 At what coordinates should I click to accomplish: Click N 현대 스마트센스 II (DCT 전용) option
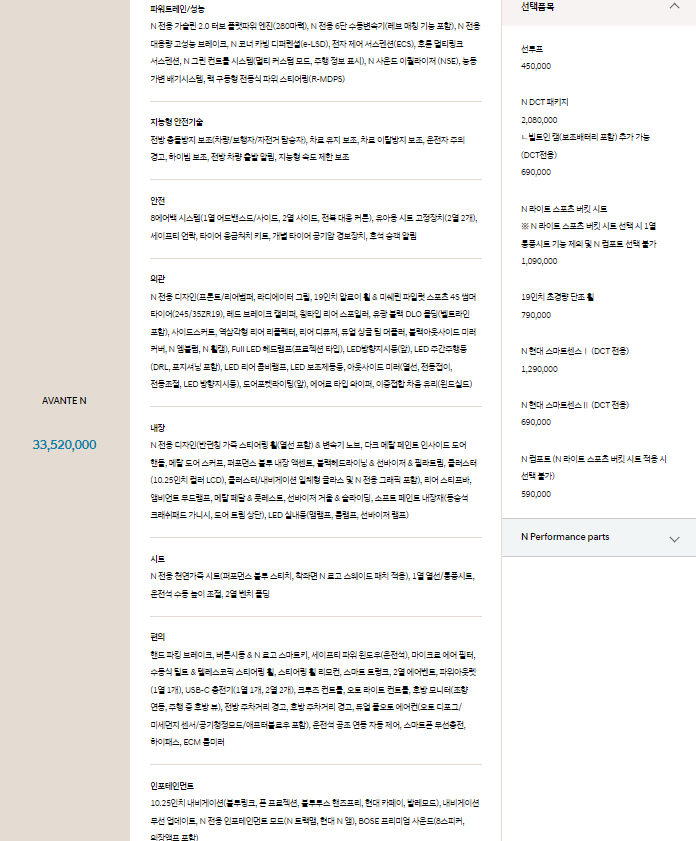click(x=575, y=405)
